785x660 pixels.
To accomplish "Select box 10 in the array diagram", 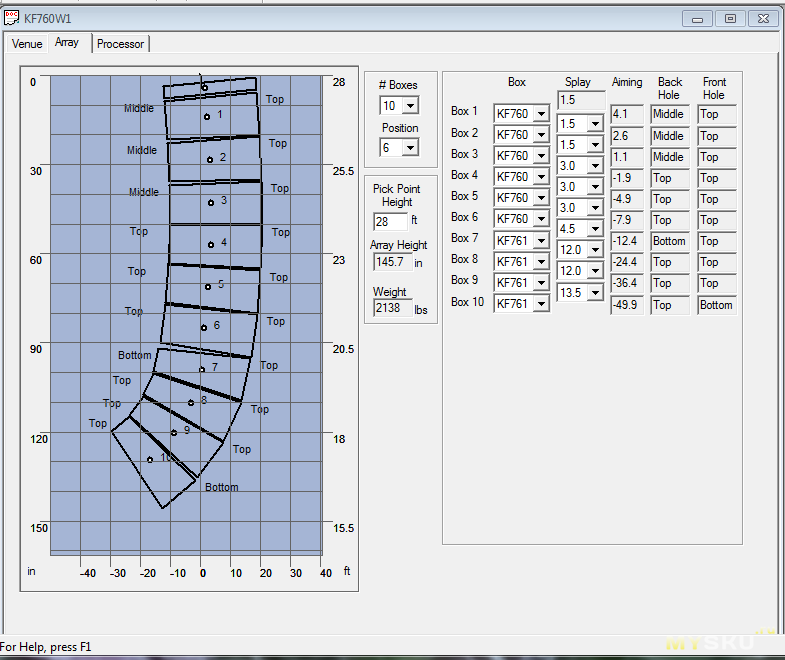I will pos(153,461).
